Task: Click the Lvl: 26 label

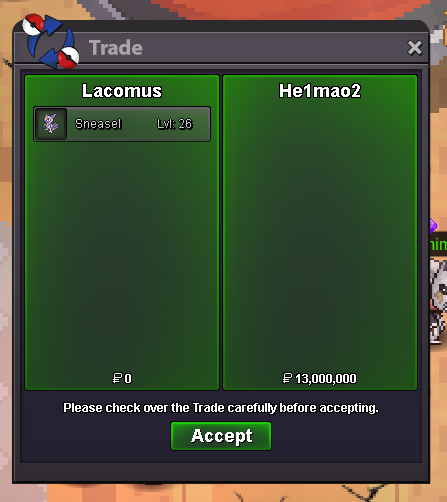Action: click(x=175, y=124)
